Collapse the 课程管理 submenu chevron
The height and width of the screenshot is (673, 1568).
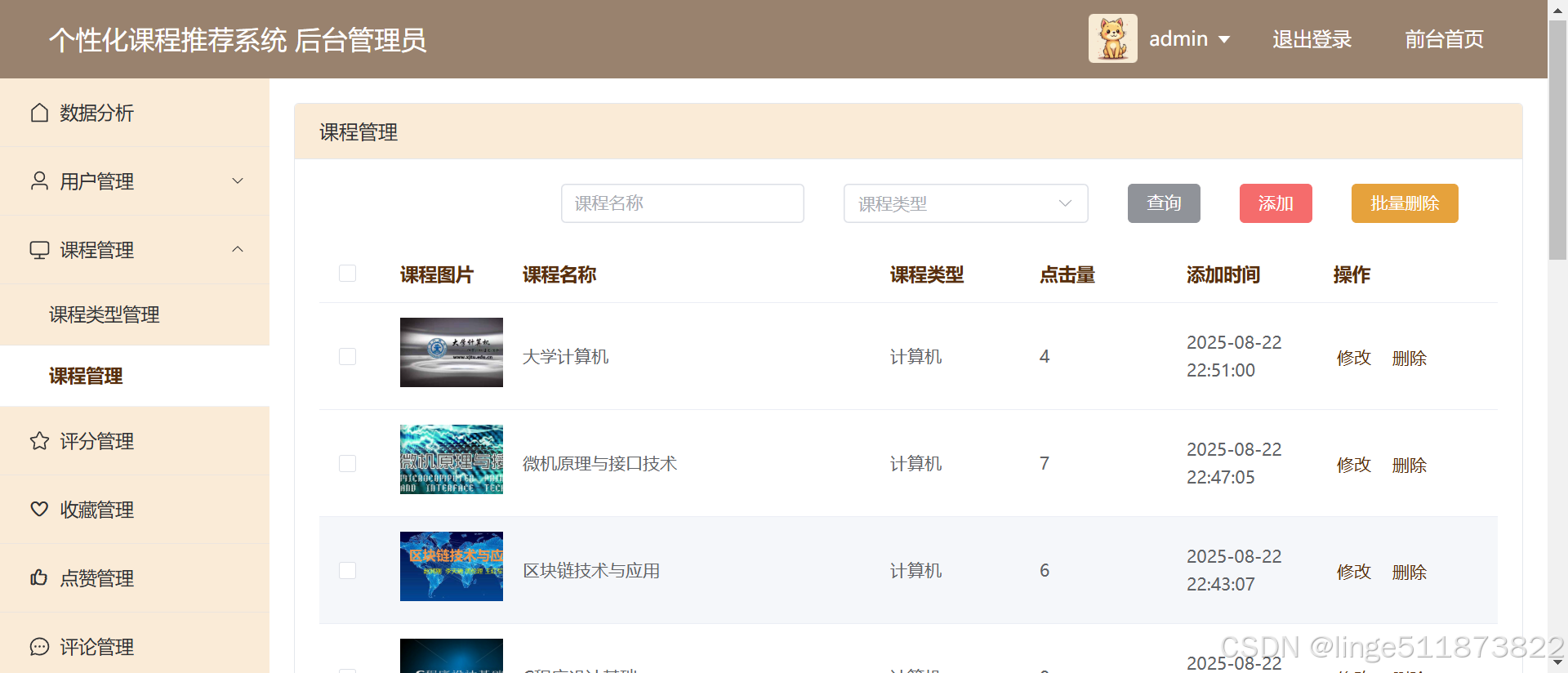(x=238, y=249)
